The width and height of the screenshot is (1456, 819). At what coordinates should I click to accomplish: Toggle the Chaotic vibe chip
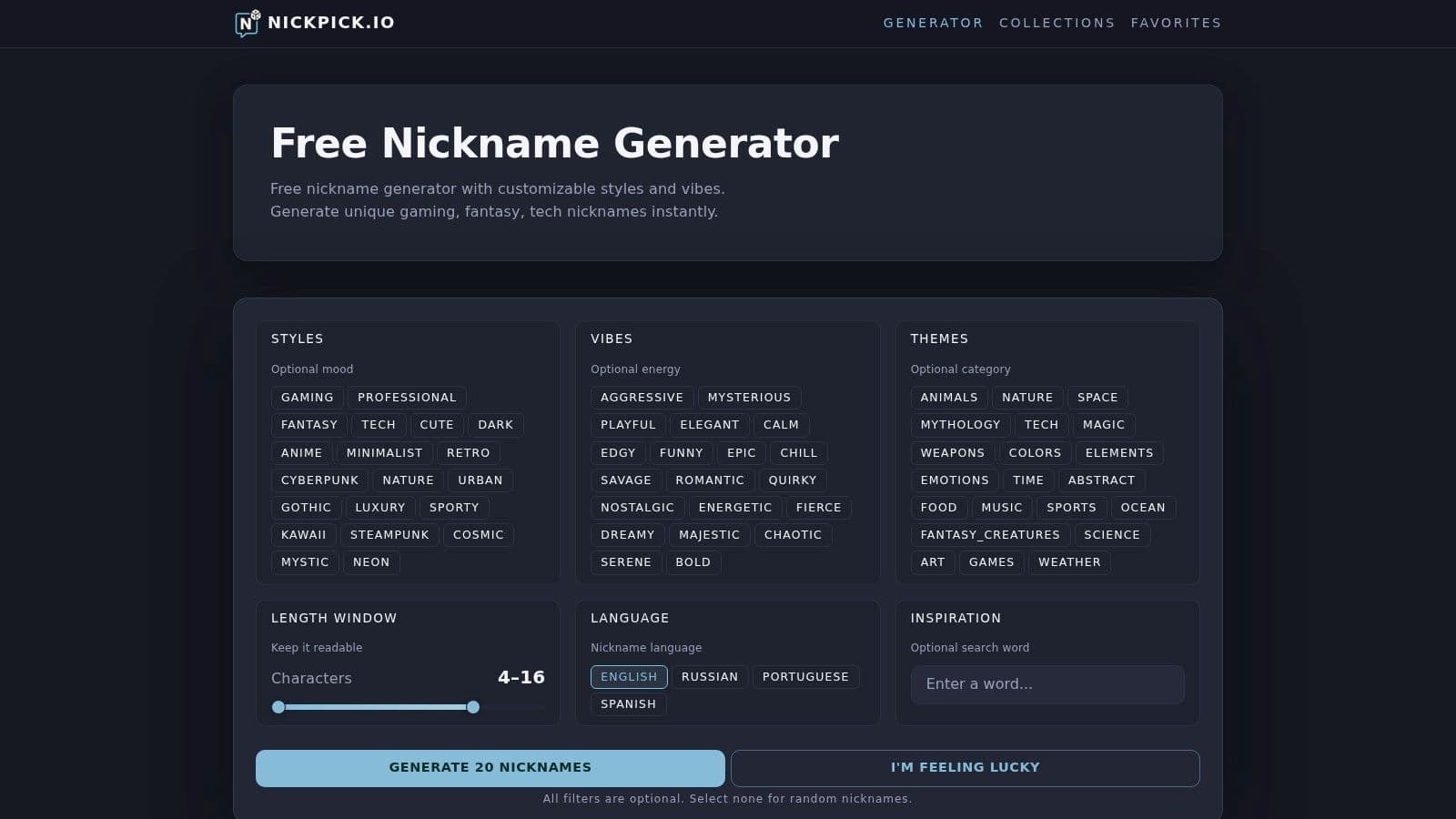tap(793, 535)
